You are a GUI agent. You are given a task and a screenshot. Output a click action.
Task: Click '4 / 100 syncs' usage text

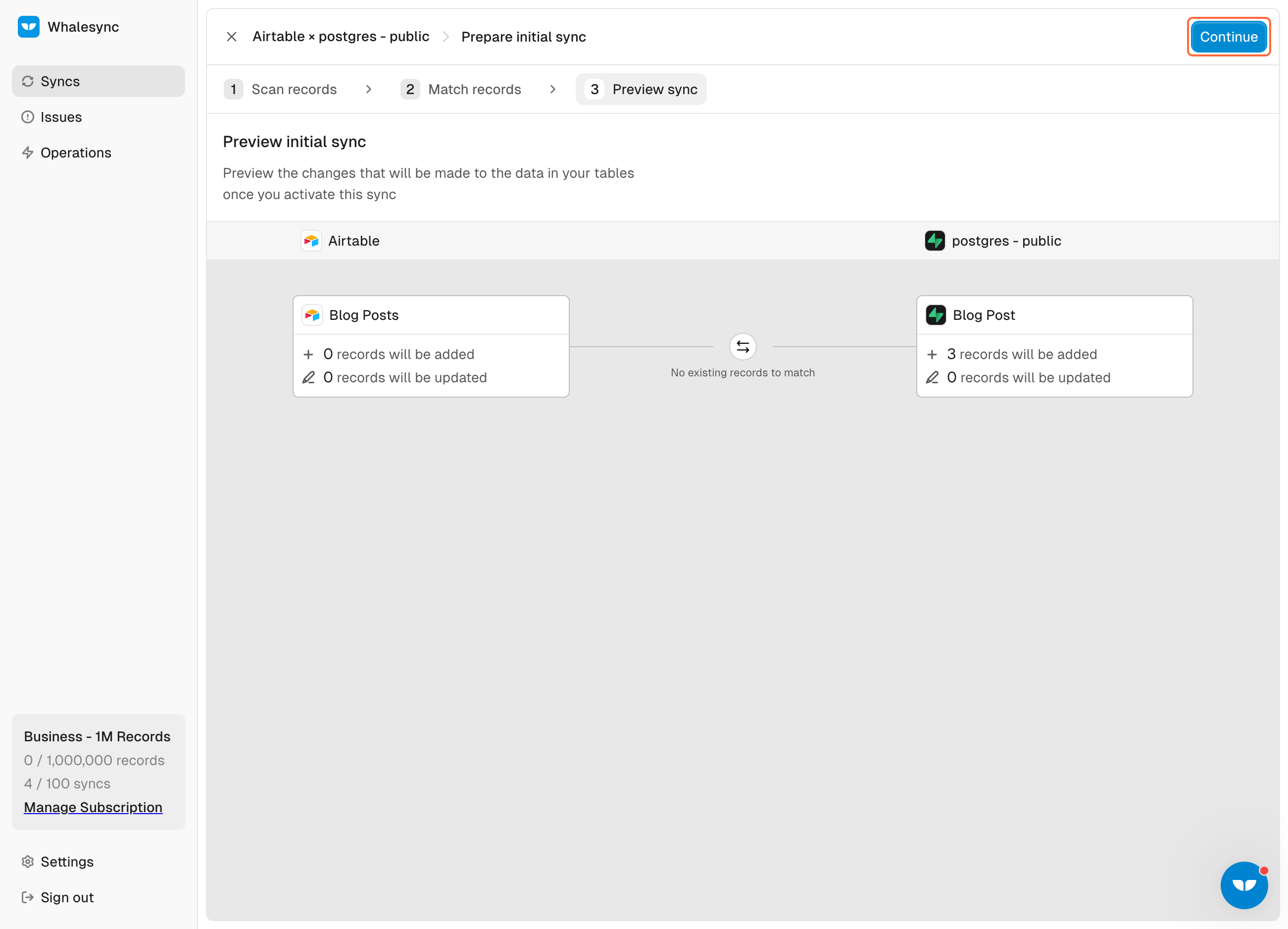coord(67,783)
